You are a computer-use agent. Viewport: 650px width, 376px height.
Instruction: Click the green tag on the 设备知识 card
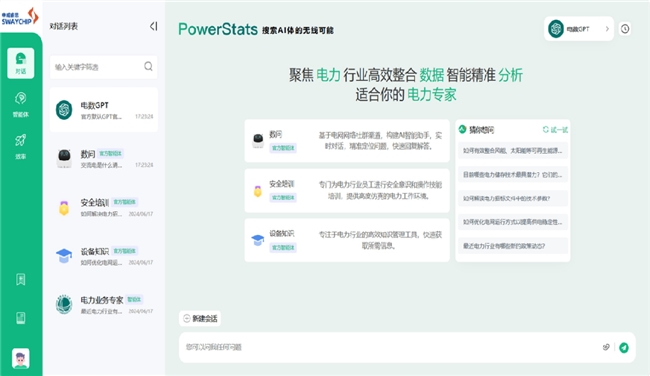pyautogui.click(x=283, y=247)
